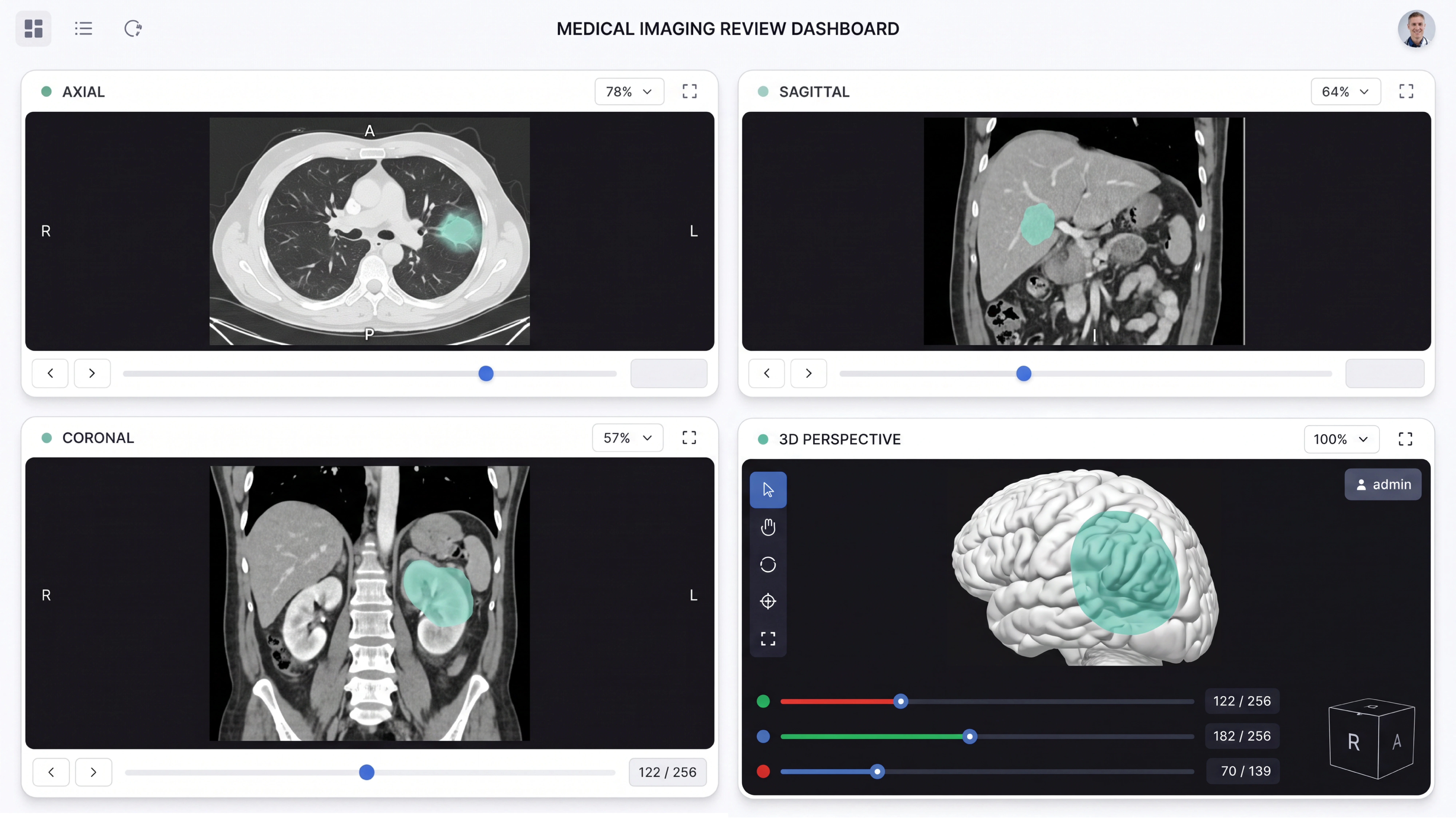1456x819 pixels.
Task: Click the Sagittal abdominal CT image
Action: point(1084,231)
